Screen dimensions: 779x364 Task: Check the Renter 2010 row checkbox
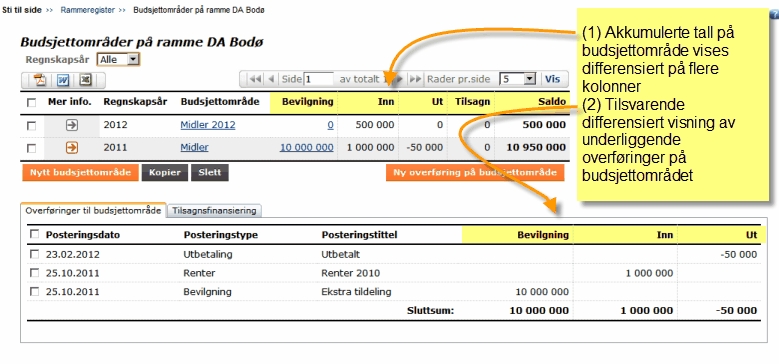pos(34,273)
